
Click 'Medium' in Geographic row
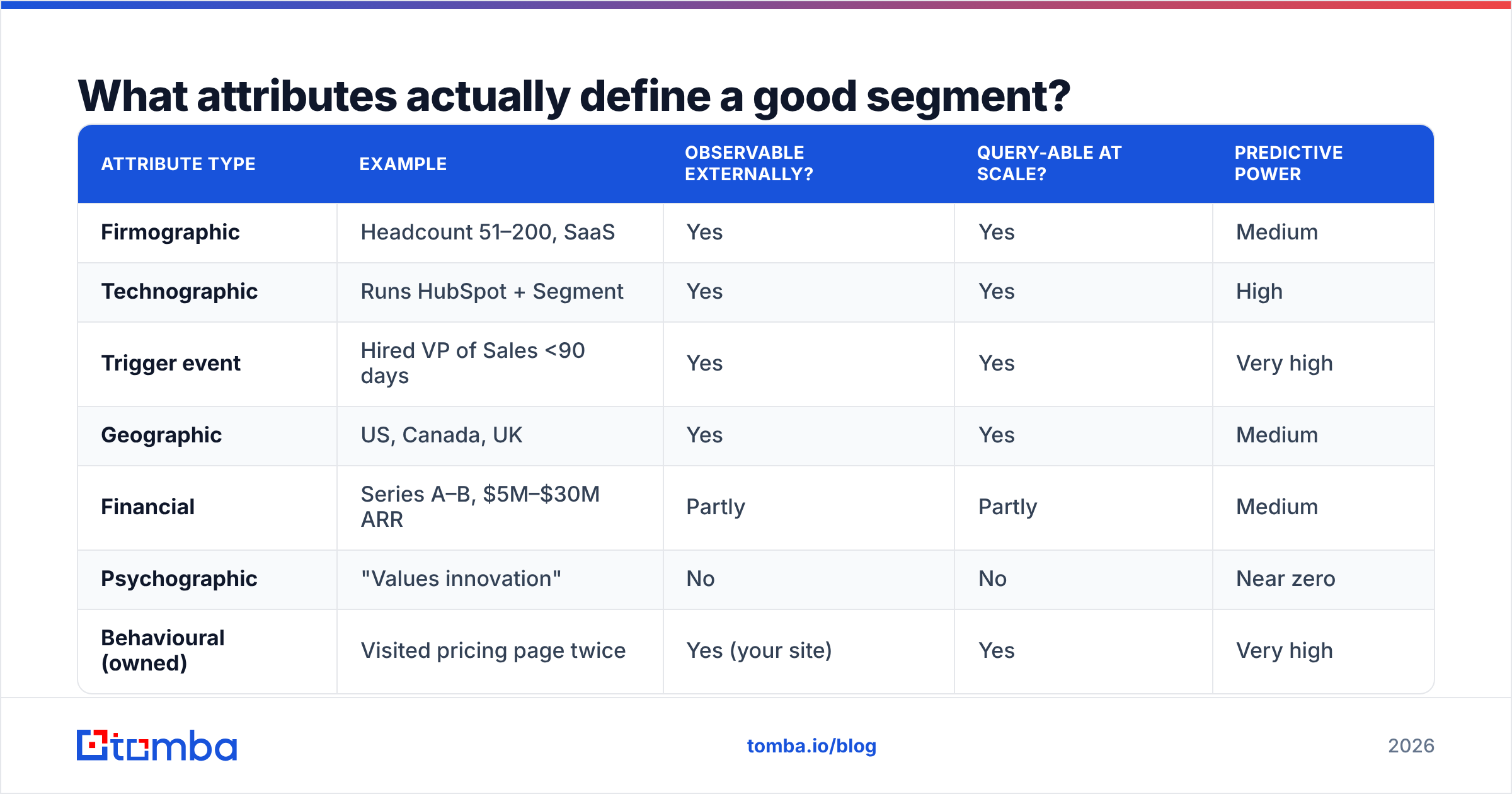(1277, 435)
